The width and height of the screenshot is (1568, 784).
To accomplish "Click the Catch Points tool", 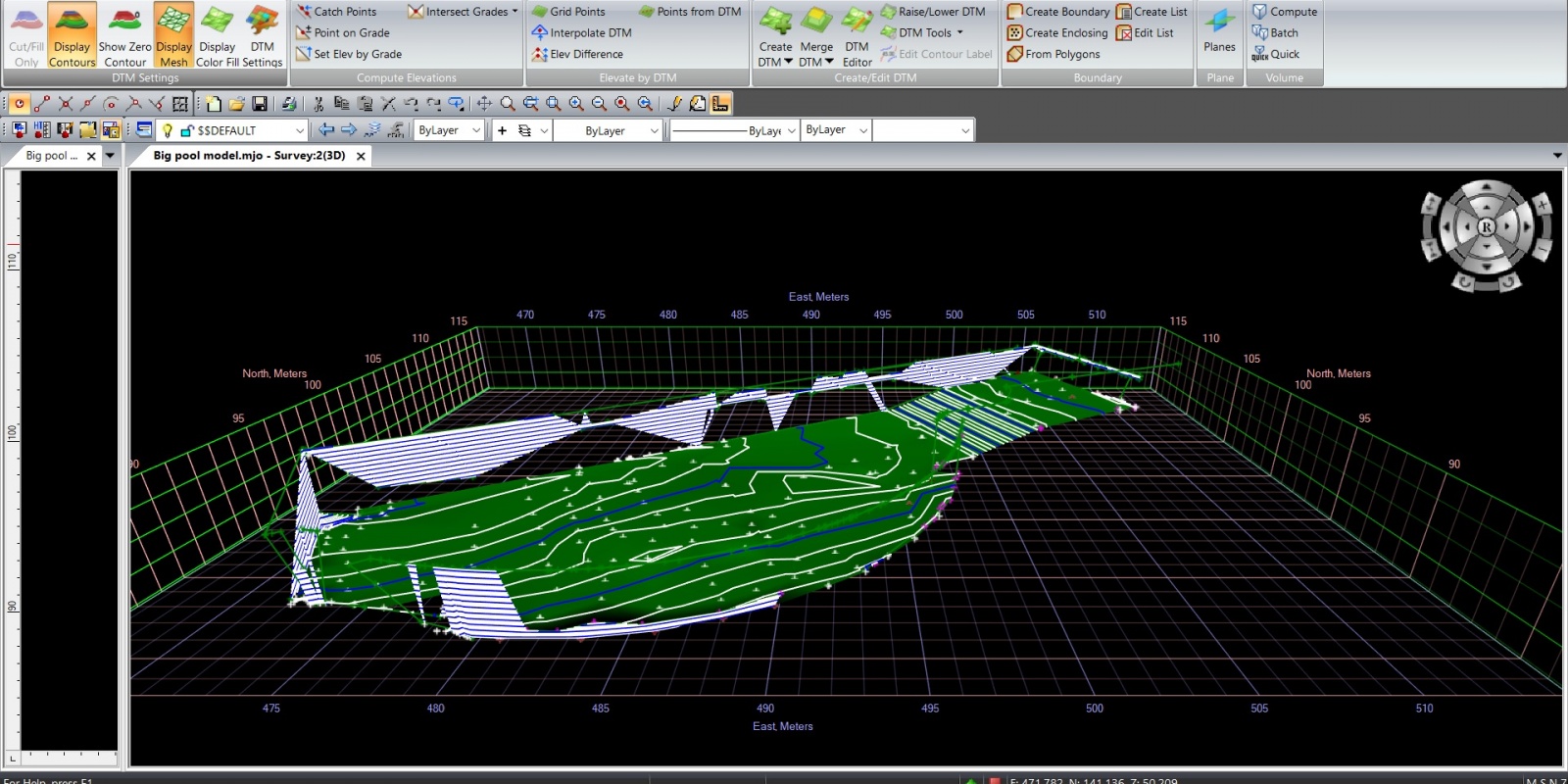I will click(336, 12).
